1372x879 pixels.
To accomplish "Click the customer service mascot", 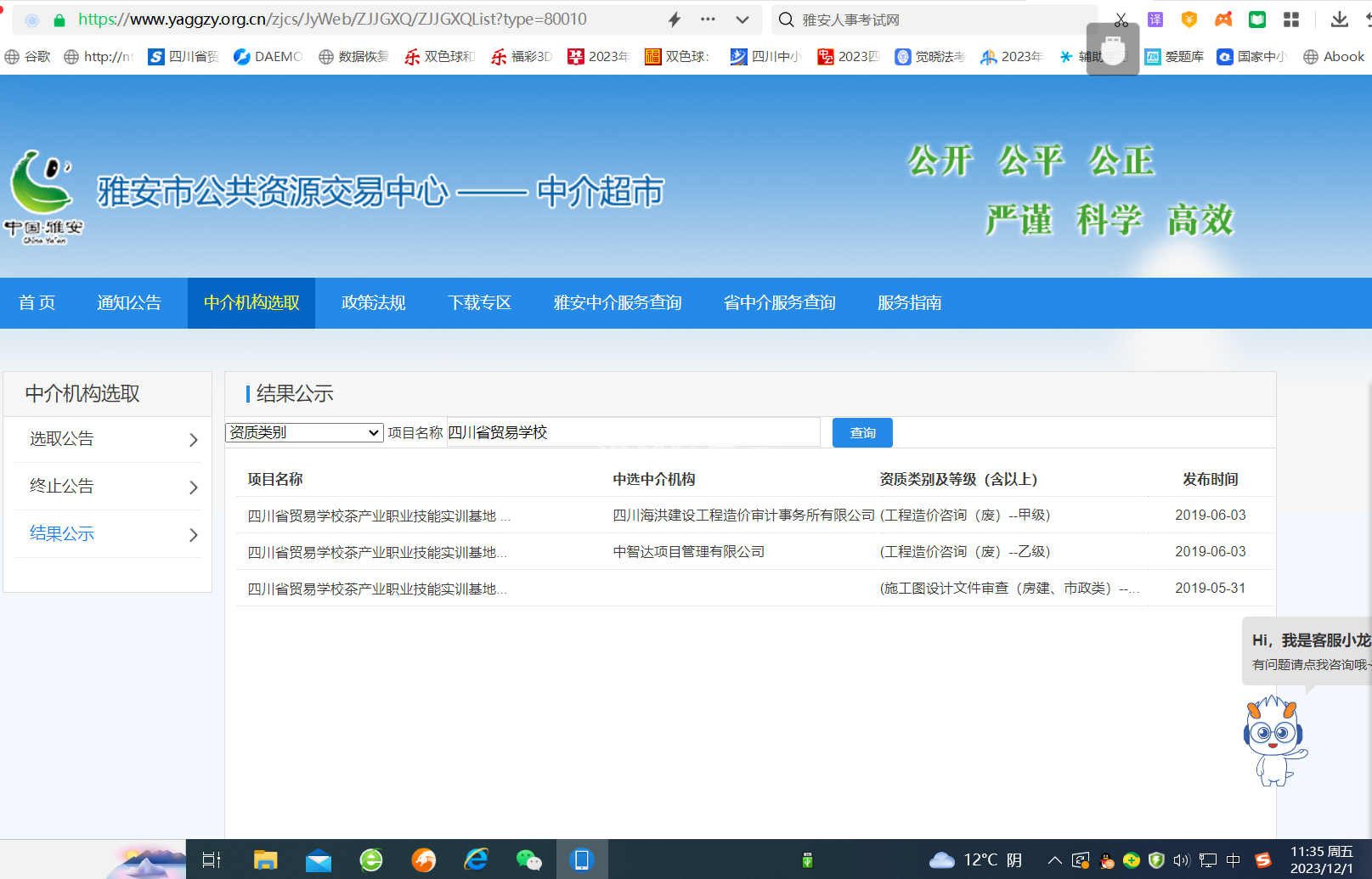I will click(x=1273, y=740).
